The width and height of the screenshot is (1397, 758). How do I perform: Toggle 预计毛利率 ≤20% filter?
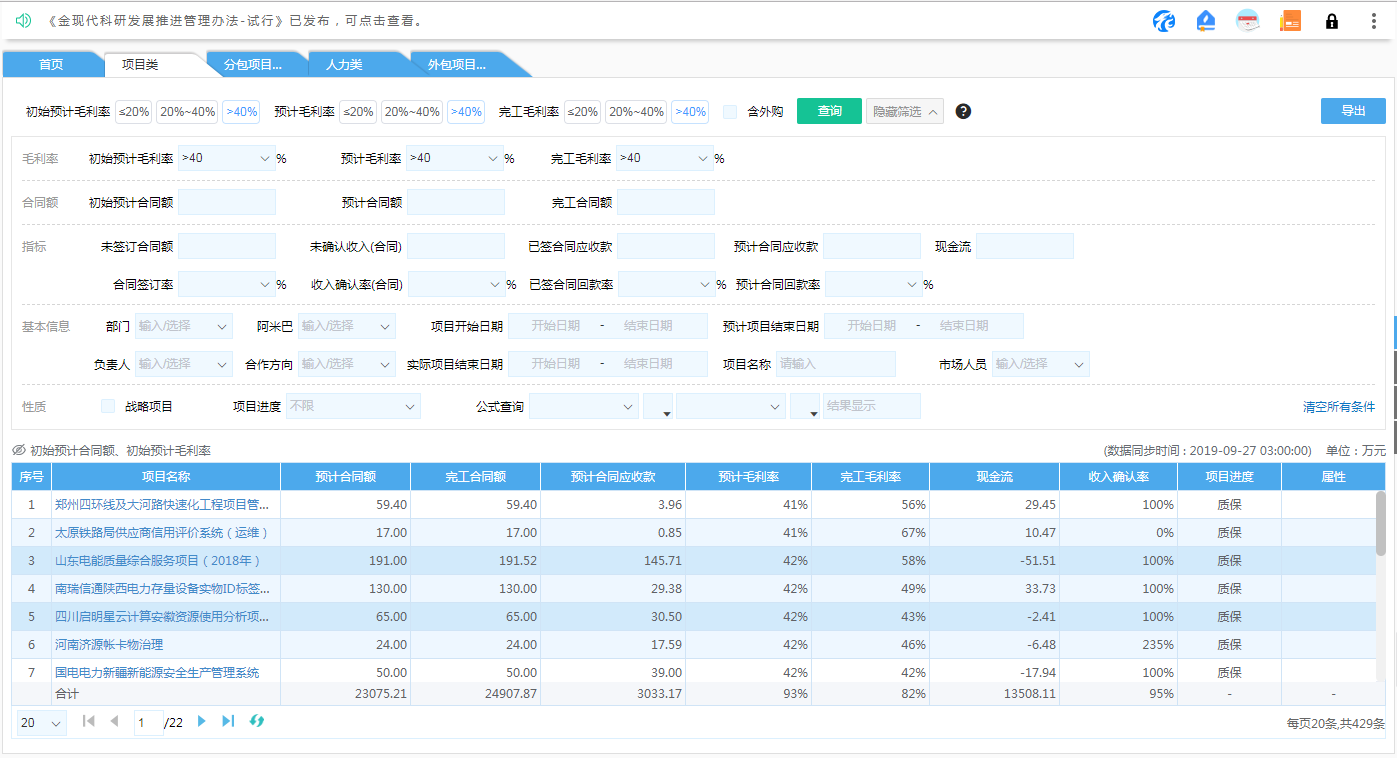coord(358,112)
